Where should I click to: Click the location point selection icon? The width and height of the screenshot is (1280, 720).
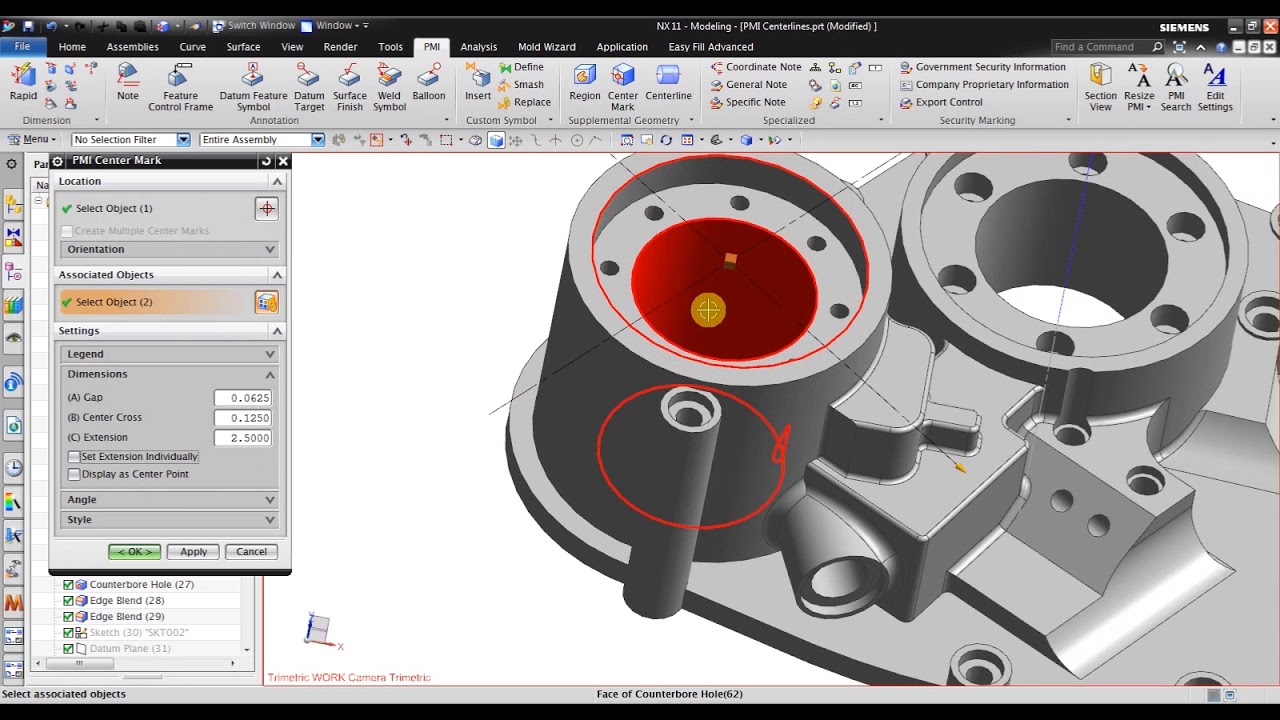[x=266, y=208]
